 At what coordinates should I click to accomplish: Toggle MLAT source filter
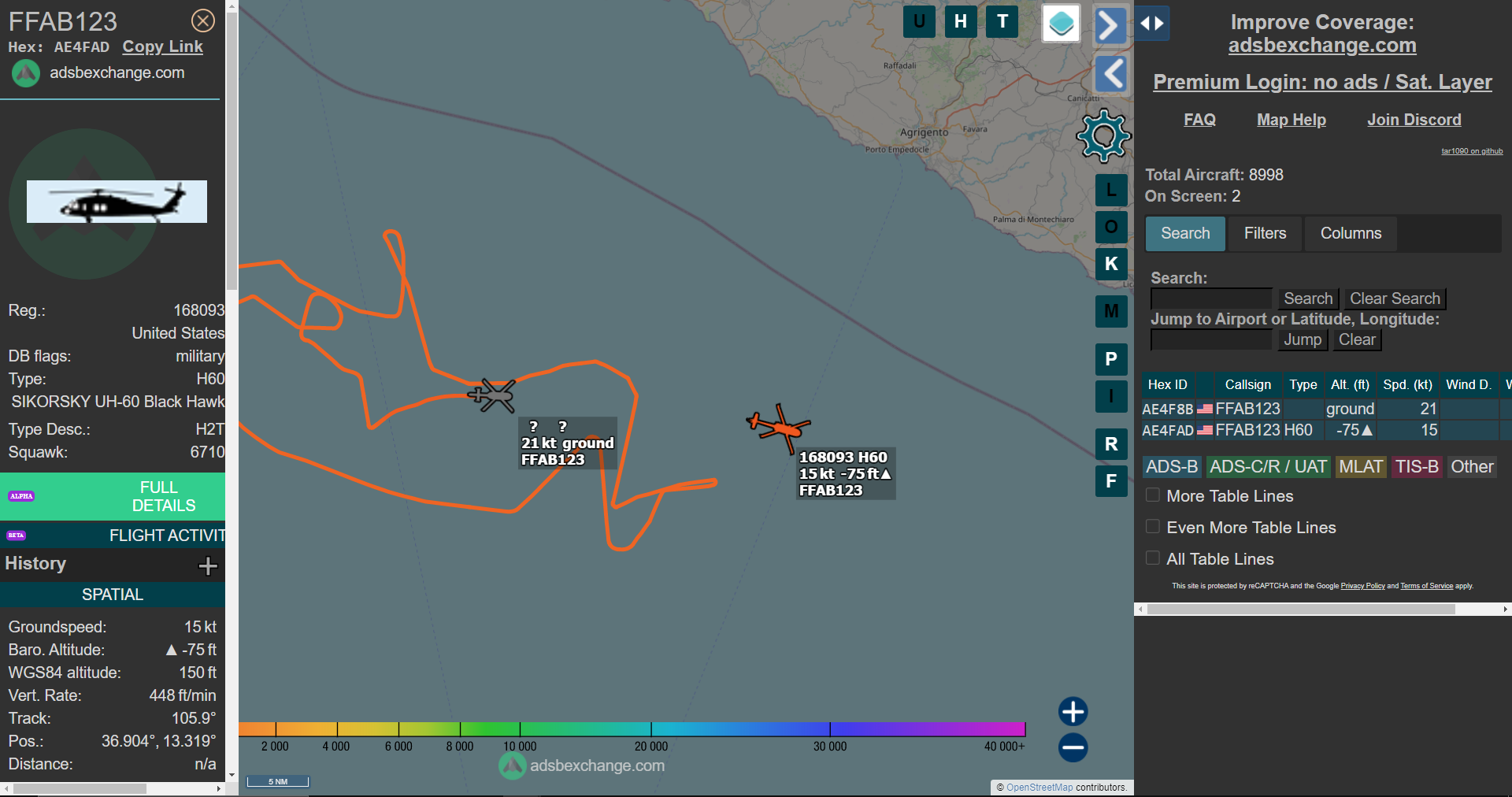coord(1361,467)
